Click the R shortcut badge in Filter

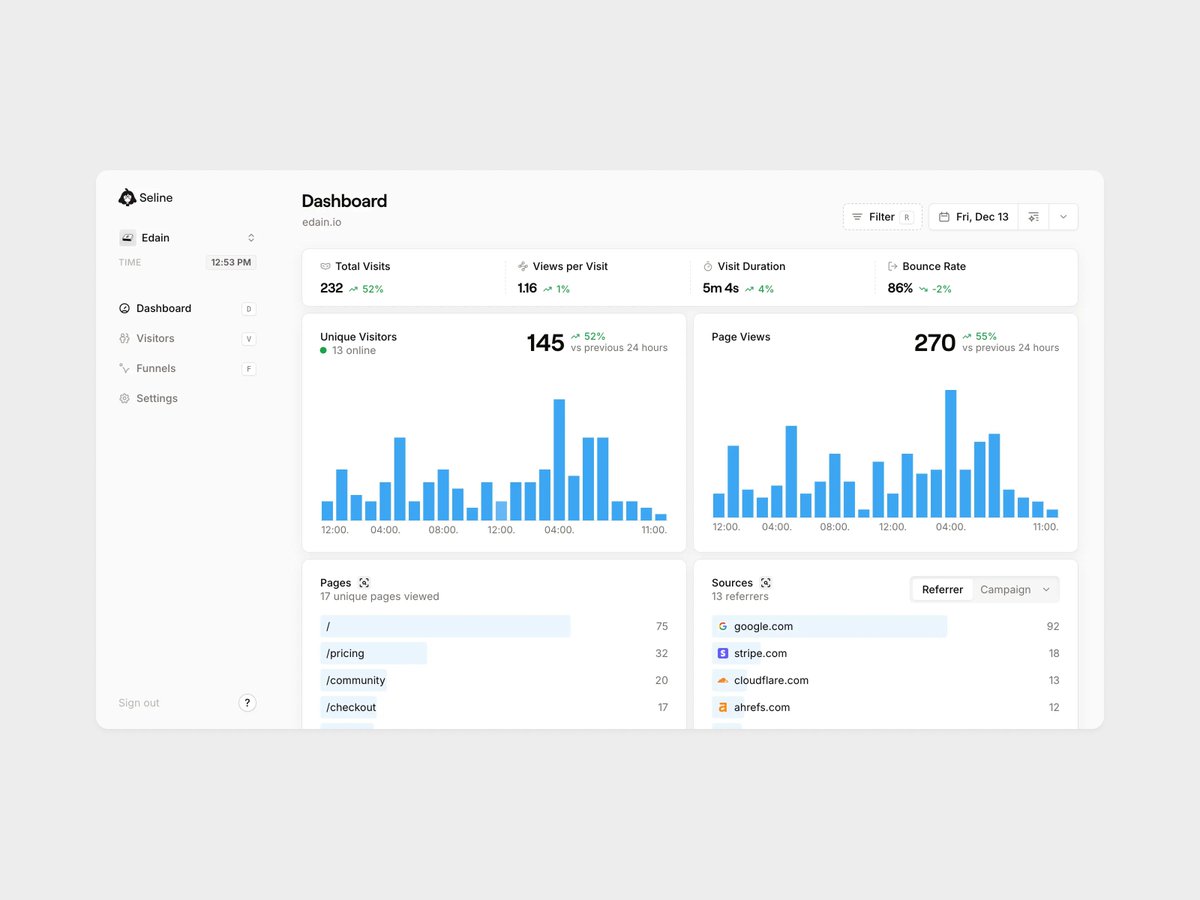[907, 217]
